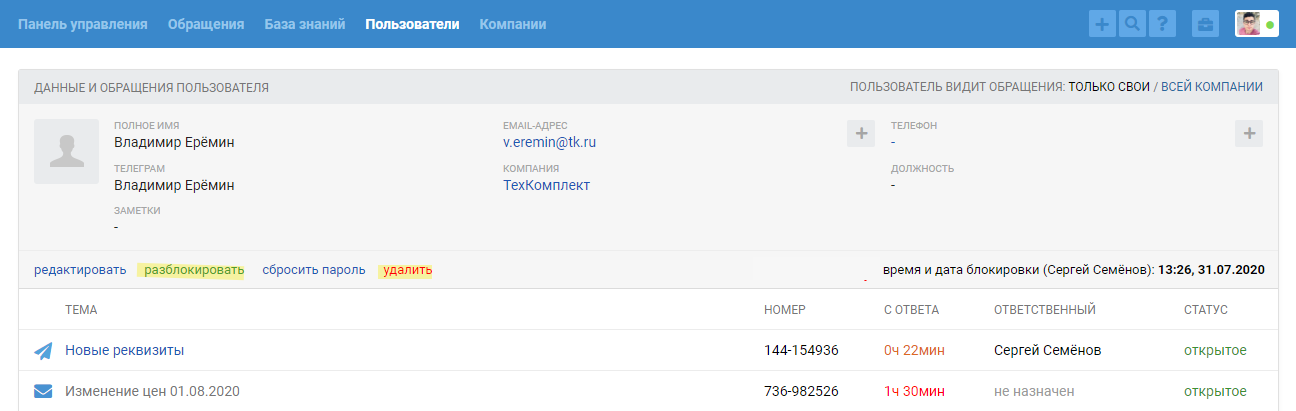This screenshot has height=411, width=1296.
Task: Click ticket number 144-154936
Action: click(801, 350)
